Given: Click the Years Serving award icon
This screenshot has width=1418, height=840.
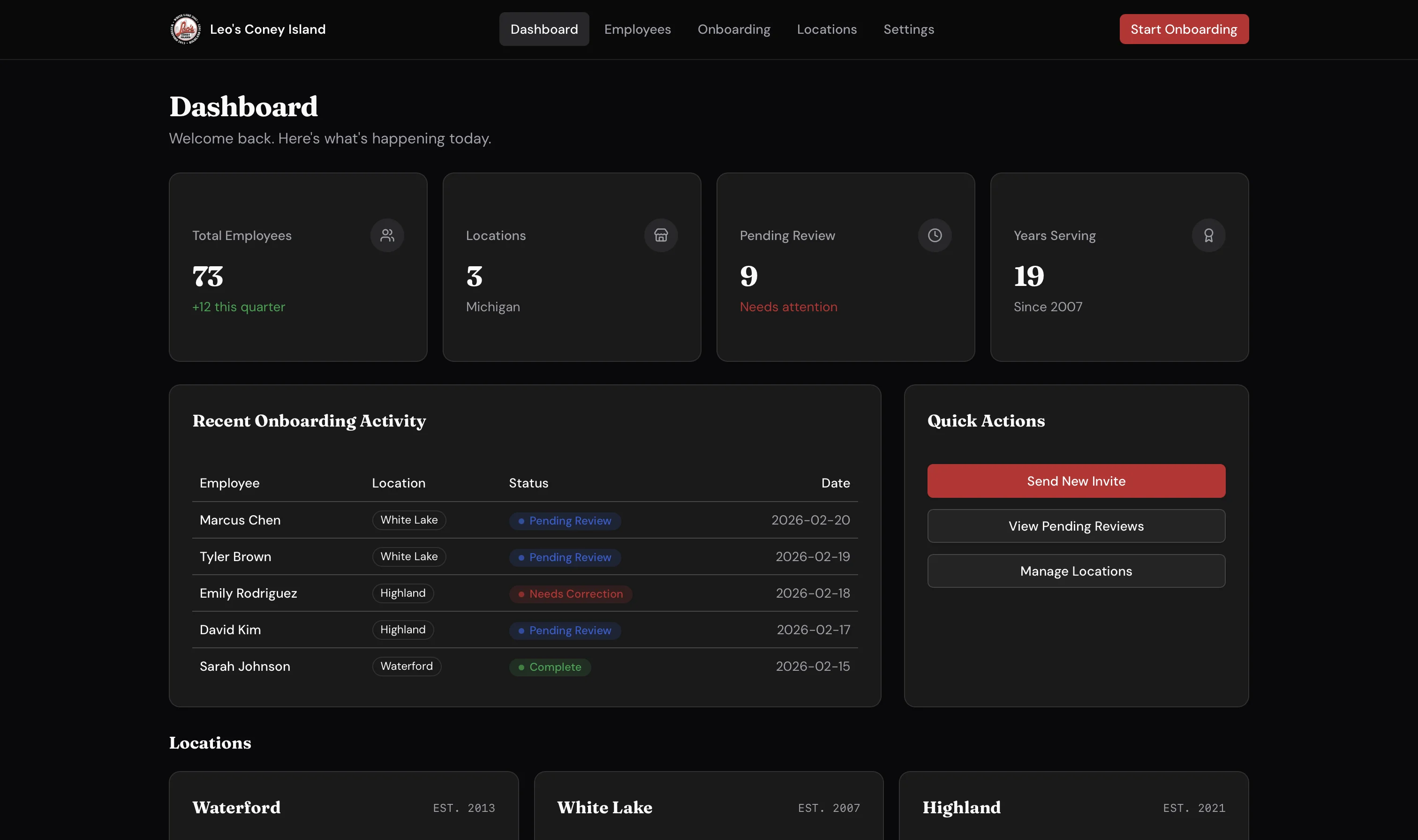Looking at the screenshot, I should pos(1208,235).
